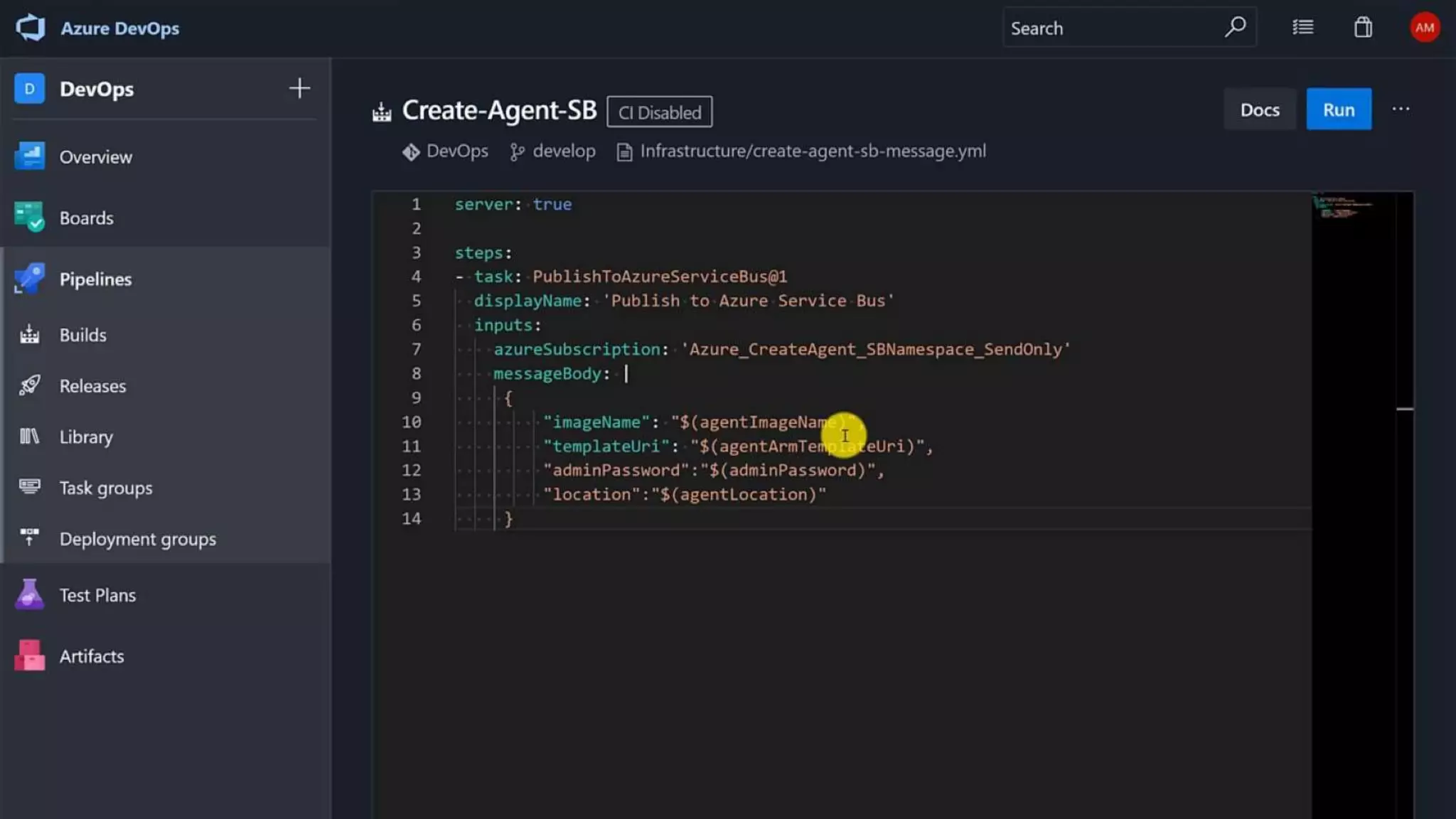Open the Library menu item
The height and width of the screenshot is (819, 1456).
point(85,437)
